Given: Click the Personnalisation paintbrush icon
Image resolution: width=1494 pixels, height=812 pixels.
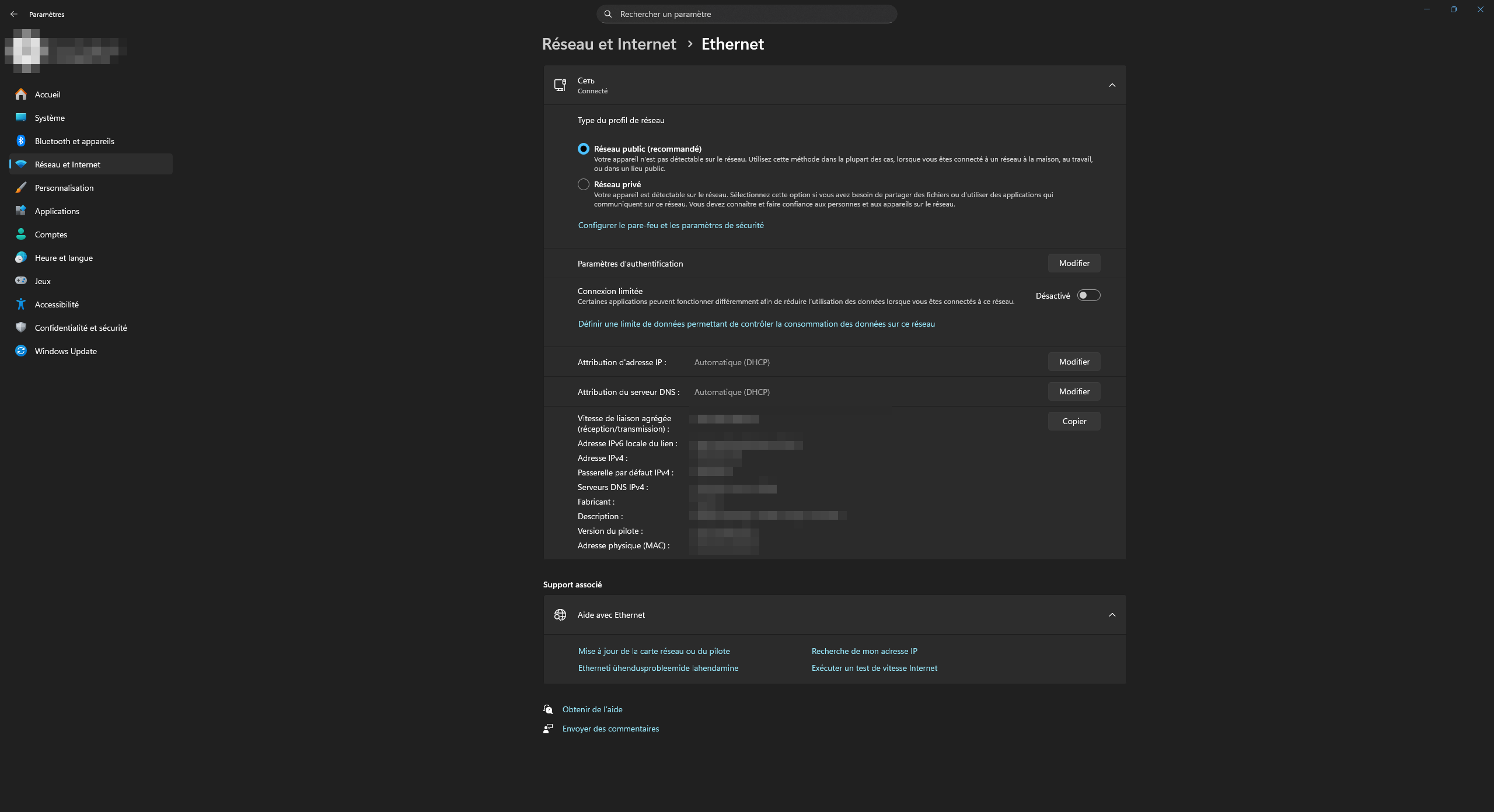Looking at the screenshot, I should [21, 188].
